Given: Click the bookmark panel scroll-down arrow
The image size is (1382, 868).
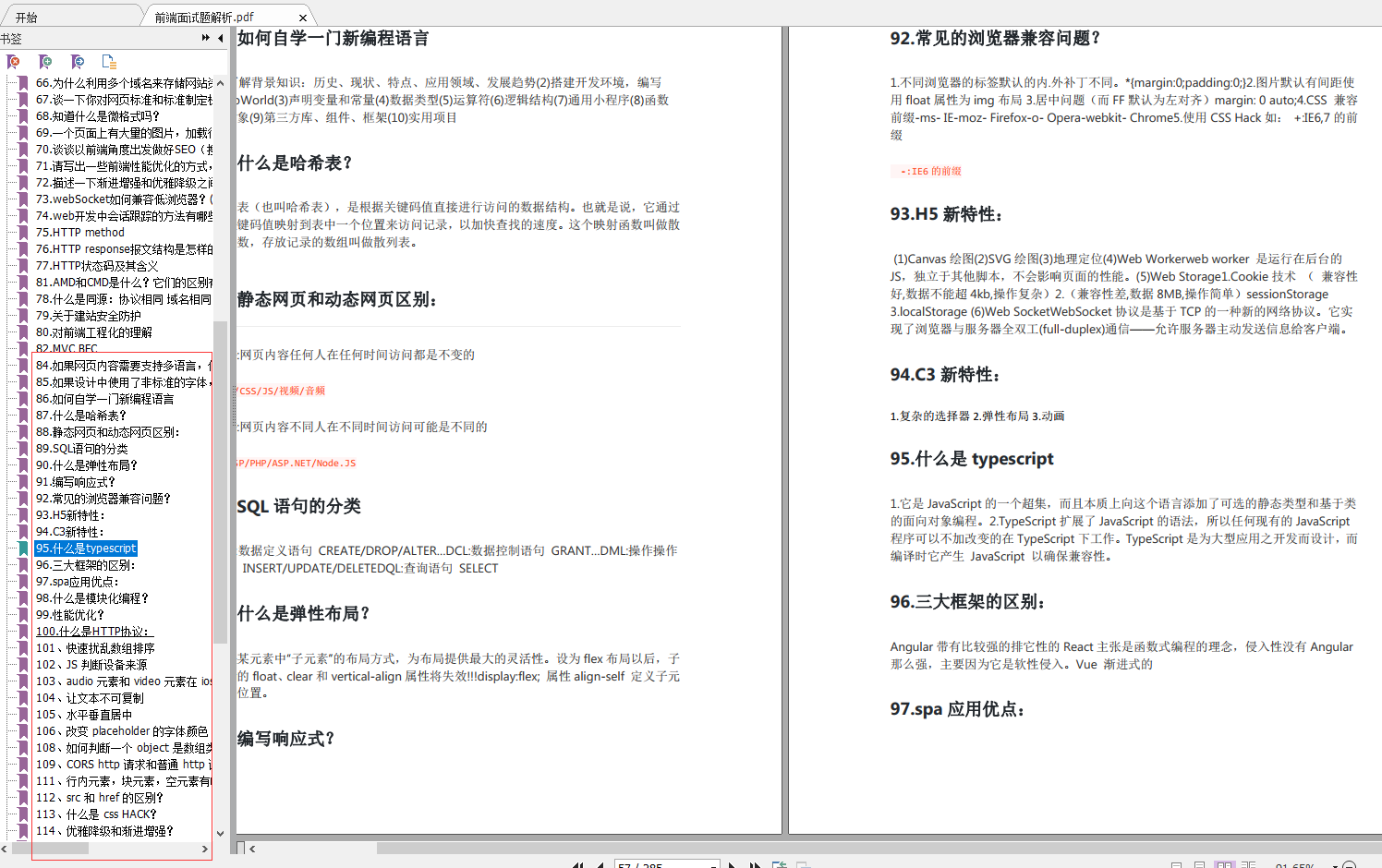Looking at the screenshot, I should coord(220,833).
